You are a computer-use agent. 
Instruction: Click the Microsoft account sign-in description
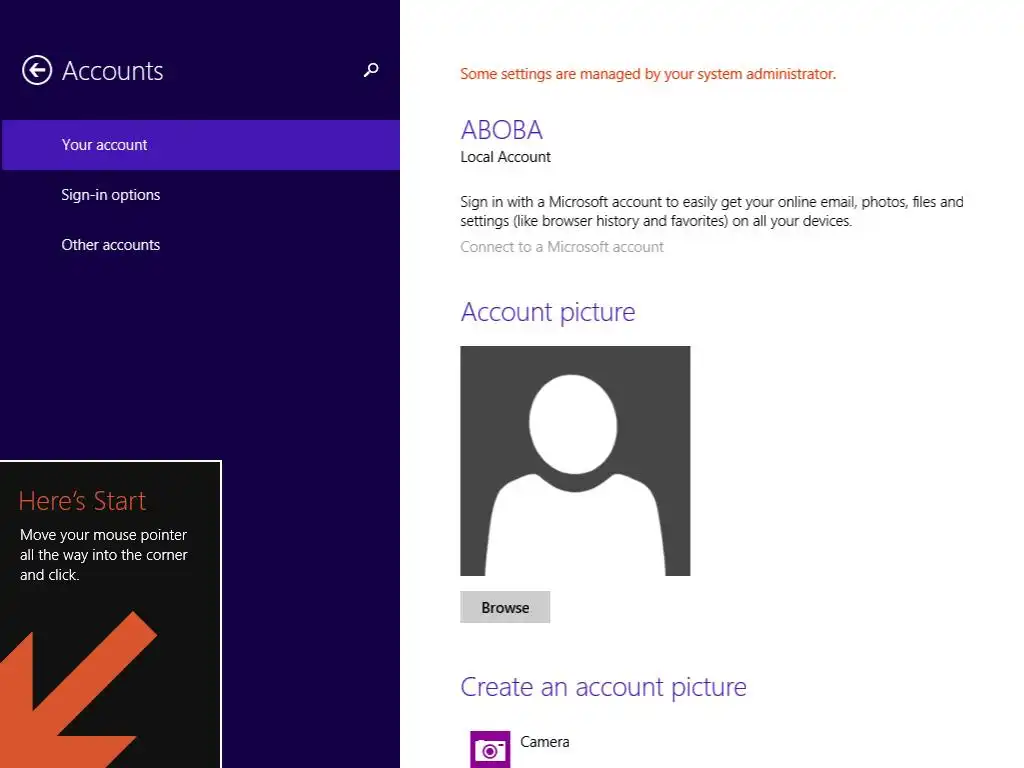(x=712, y=211)
